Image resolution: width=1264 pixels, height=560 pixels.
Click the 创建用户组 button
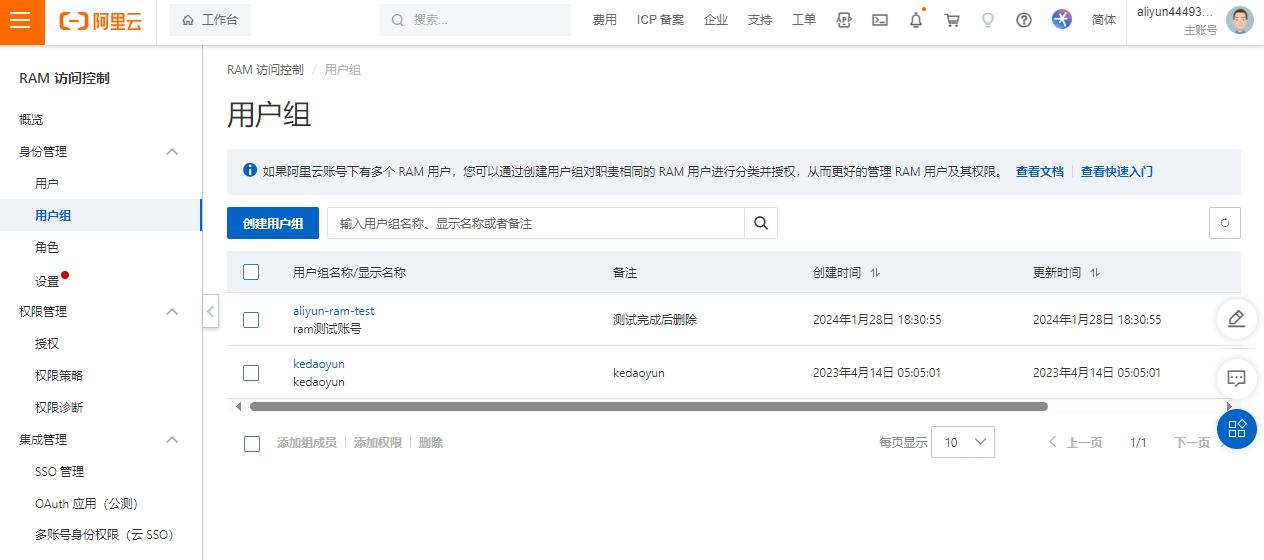pyautogui.click(x=272, y=223)
